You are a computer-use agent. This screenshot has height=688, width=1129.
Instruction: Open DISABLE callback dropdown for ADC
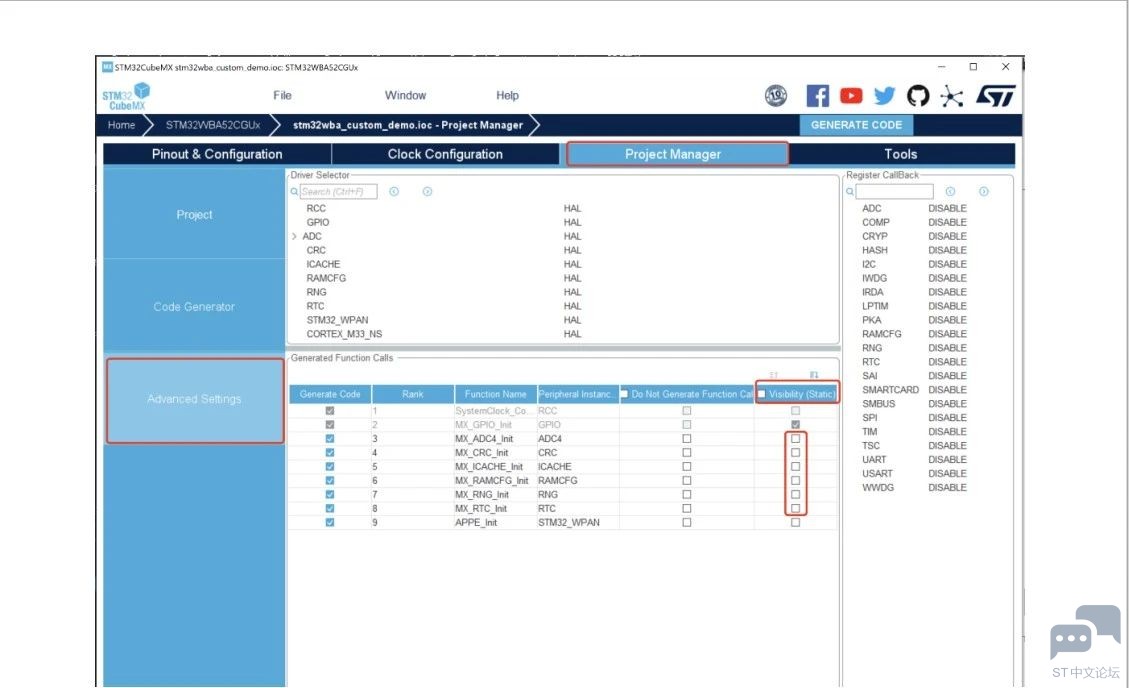point(947,209)
